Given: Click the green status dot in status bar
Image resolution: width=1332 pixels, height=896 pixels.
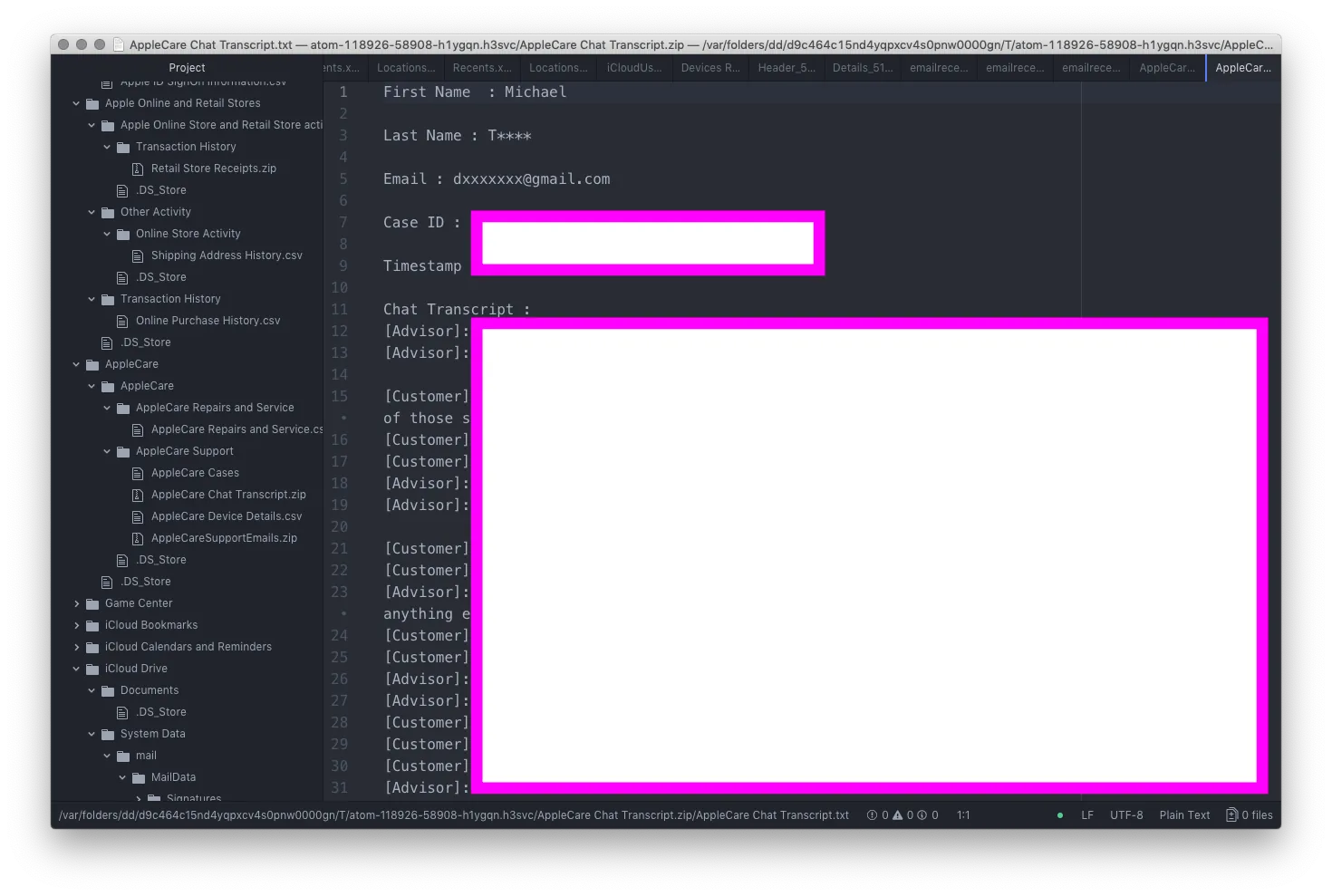Looking at the screenshot, I should [1060, 815].
